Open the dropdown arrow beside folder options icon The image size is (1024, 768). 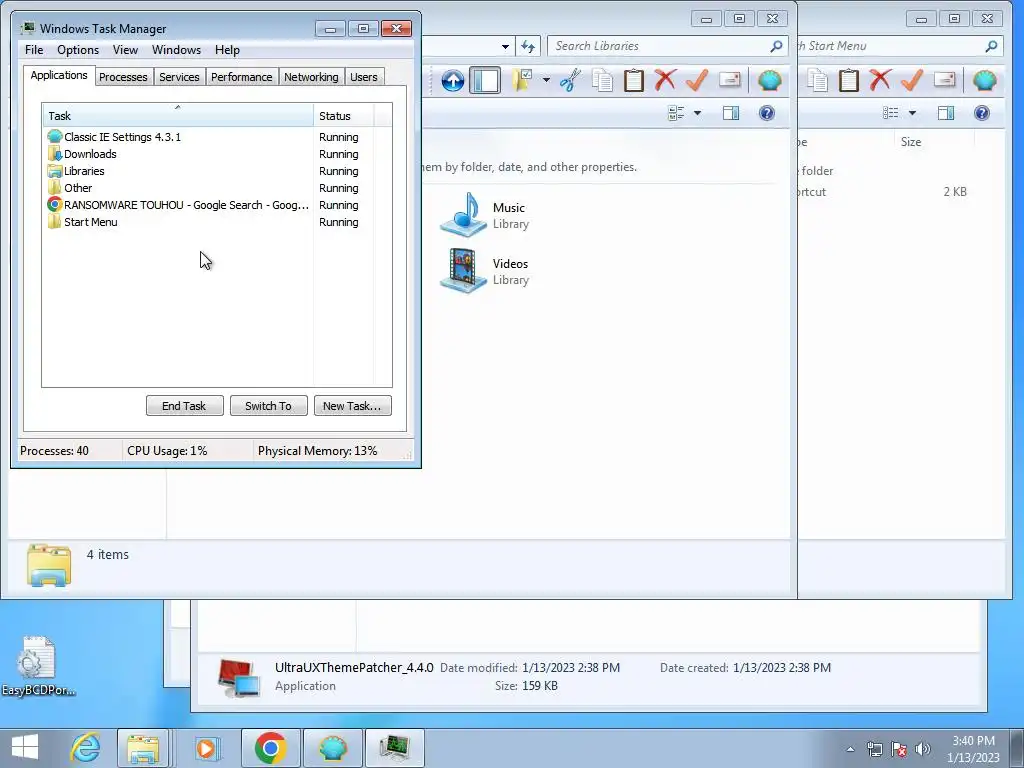(546, 81)
